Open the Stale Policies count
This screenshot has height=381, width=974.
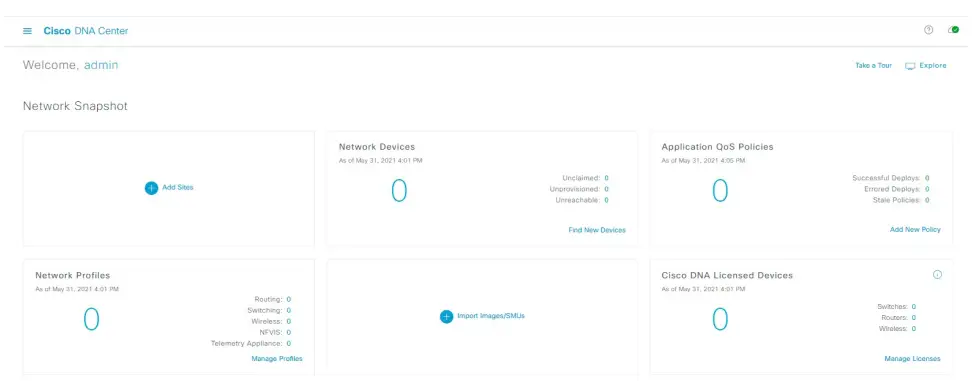tap(927, 200)
